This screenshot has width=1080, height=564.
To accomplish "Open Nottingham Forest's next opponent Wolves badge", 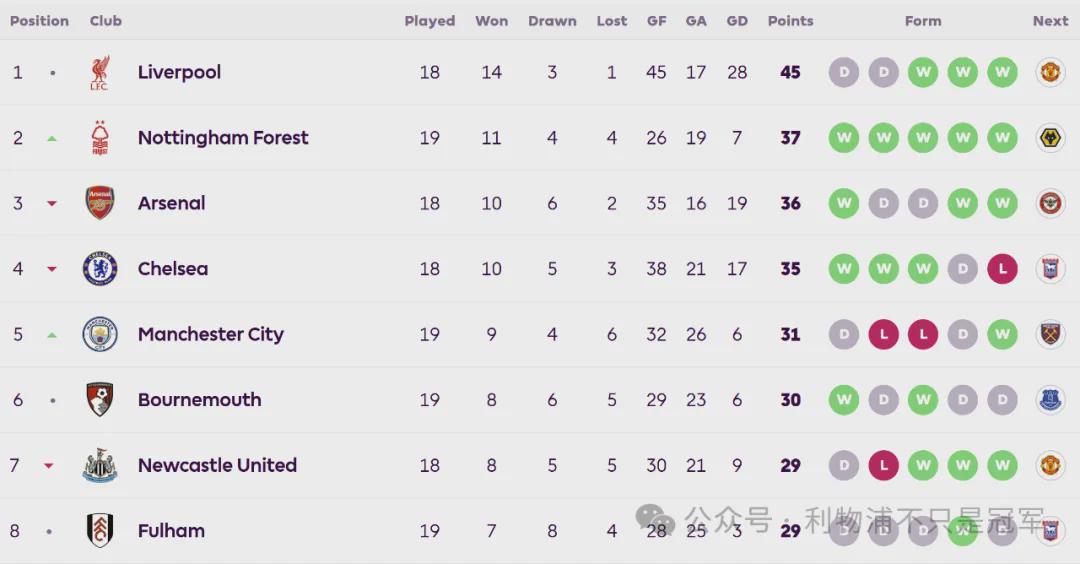I will [1050, 138].
